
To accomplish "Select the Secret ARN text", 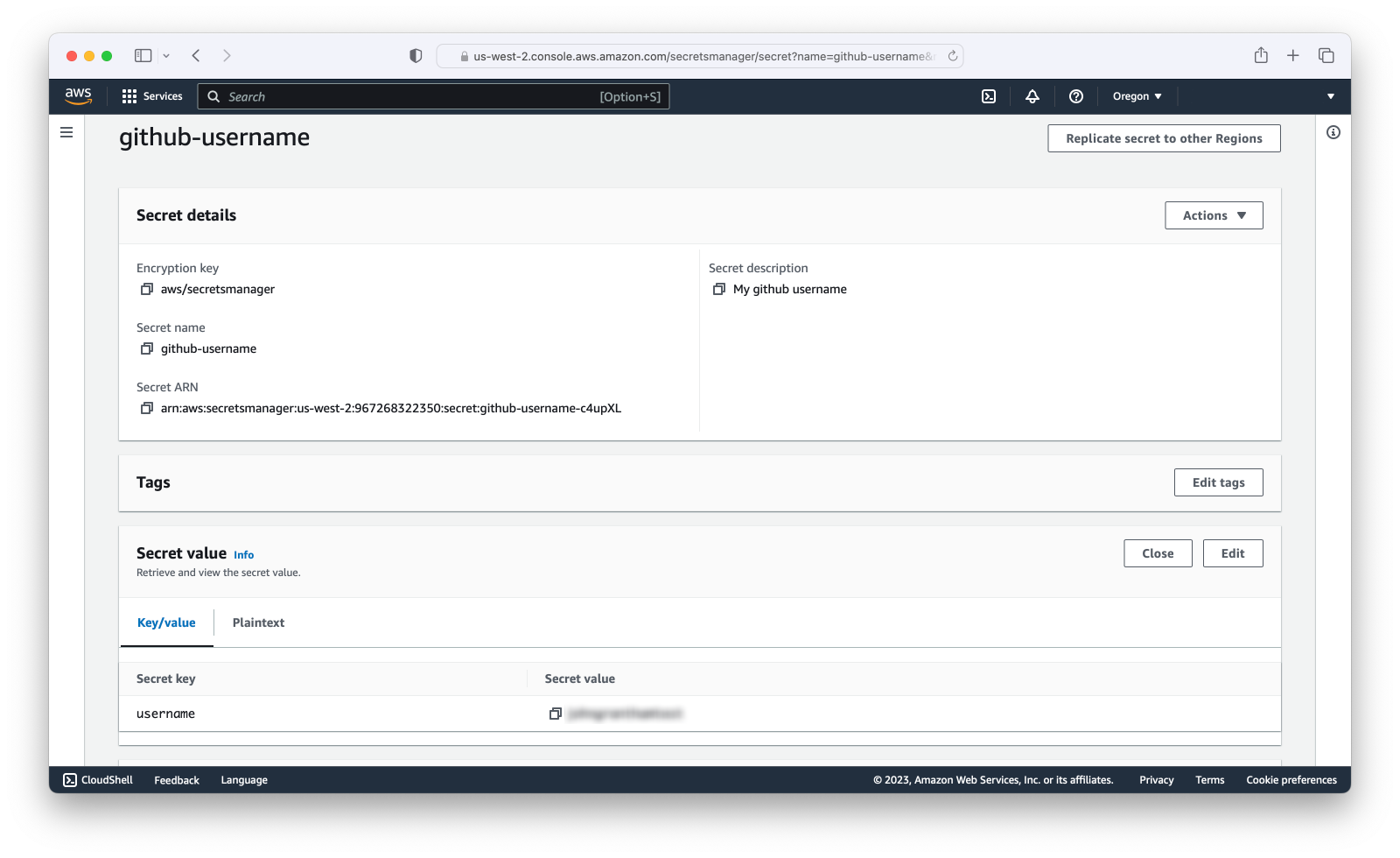I will (391, 408).
